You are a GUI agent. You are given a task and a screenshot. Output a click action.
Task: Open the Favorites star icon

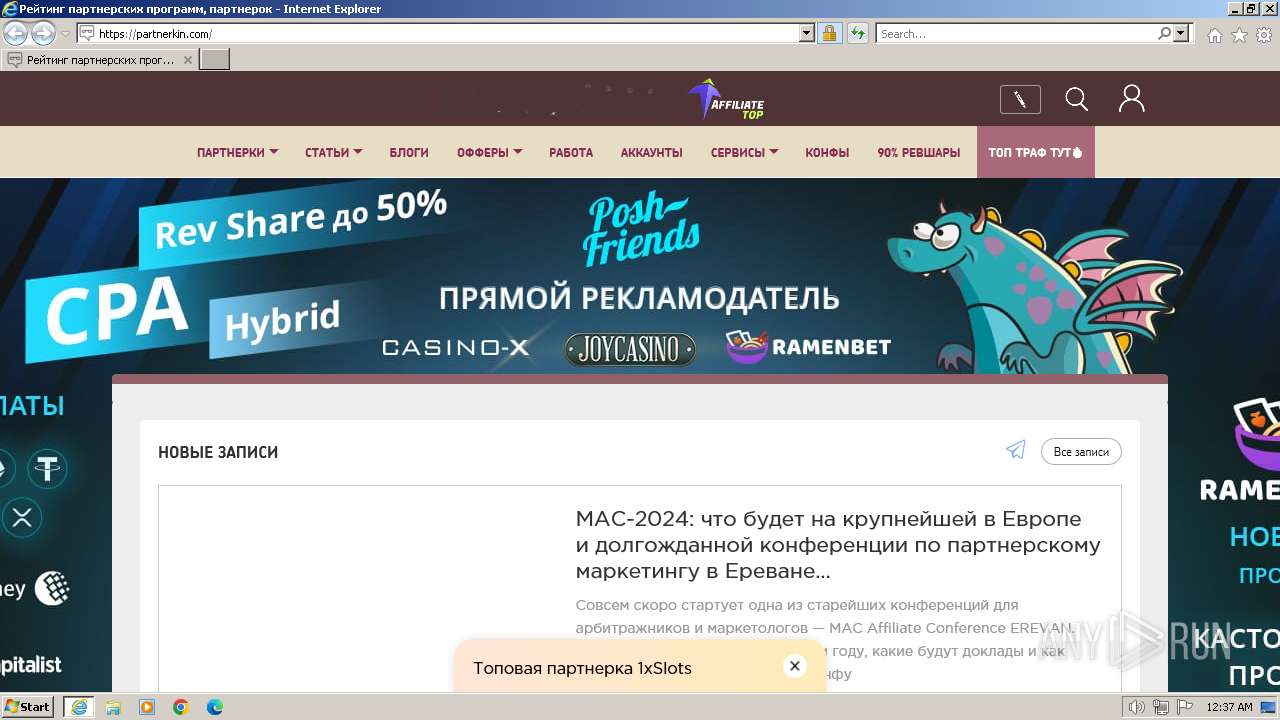point(1239,34)
